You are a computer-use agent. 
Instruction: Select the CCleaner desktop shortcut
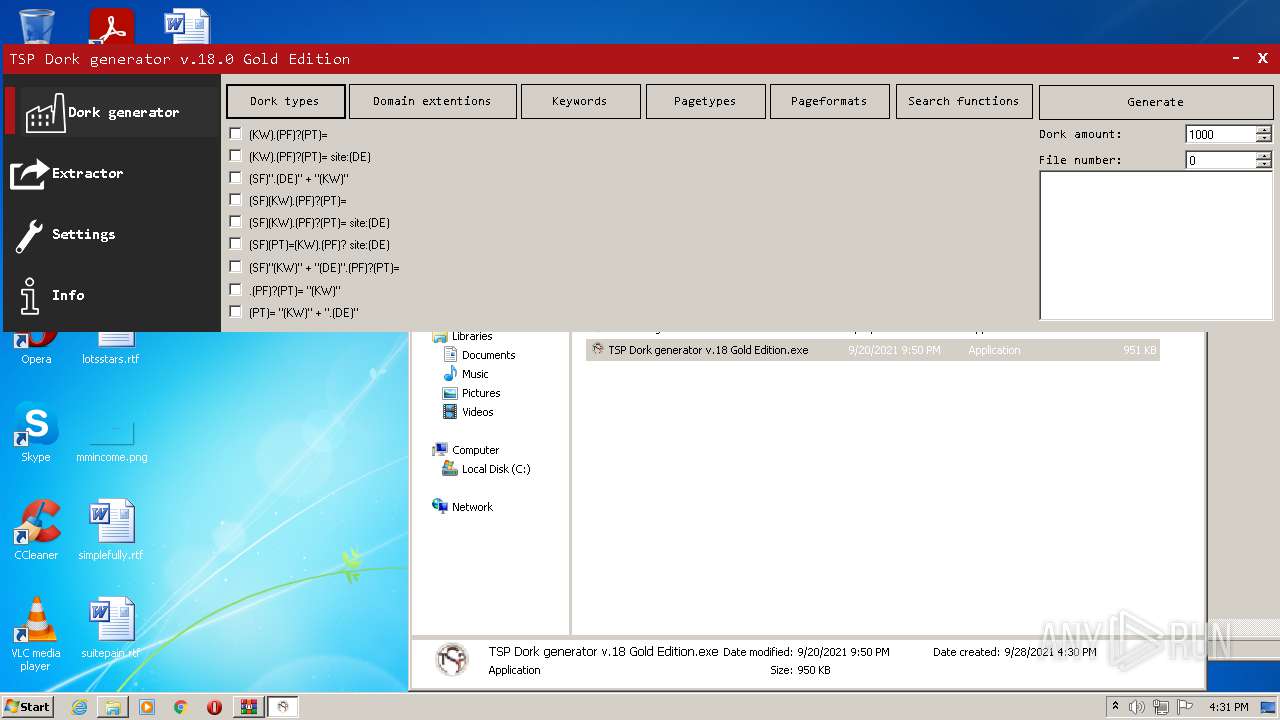point(36,530)
